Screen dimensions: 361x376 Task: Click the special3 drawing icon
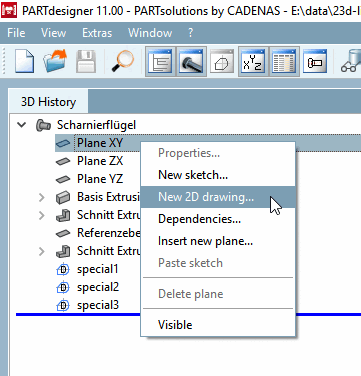coord(63,305)
